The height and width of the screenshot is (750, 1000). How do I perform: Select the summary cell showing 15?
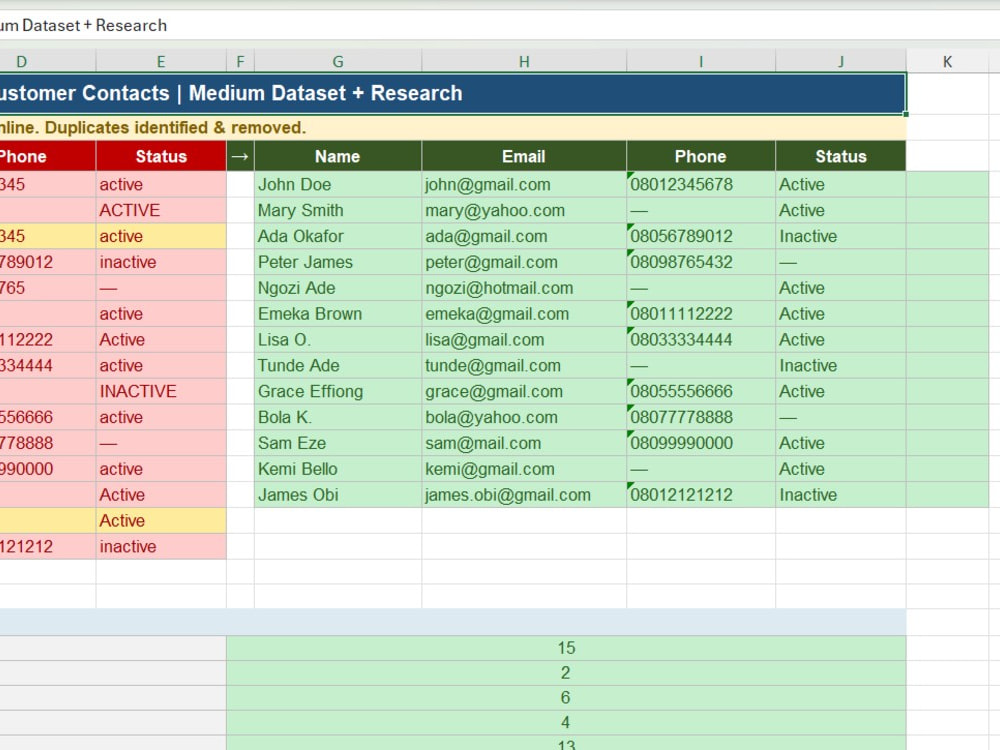click(x=566, y=648)
